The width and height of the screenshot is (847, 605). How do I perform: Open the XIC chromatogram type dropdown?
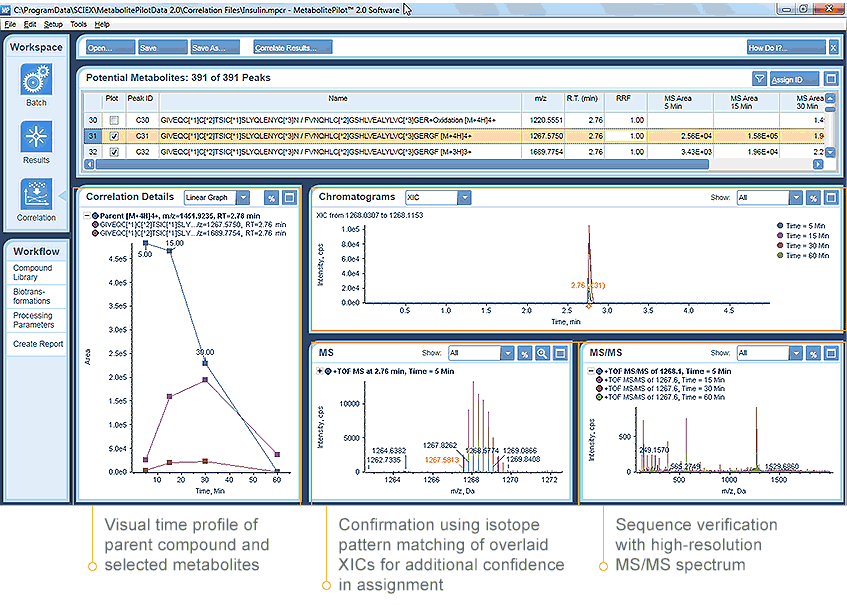pyautogui.click(x=435, y=198)
